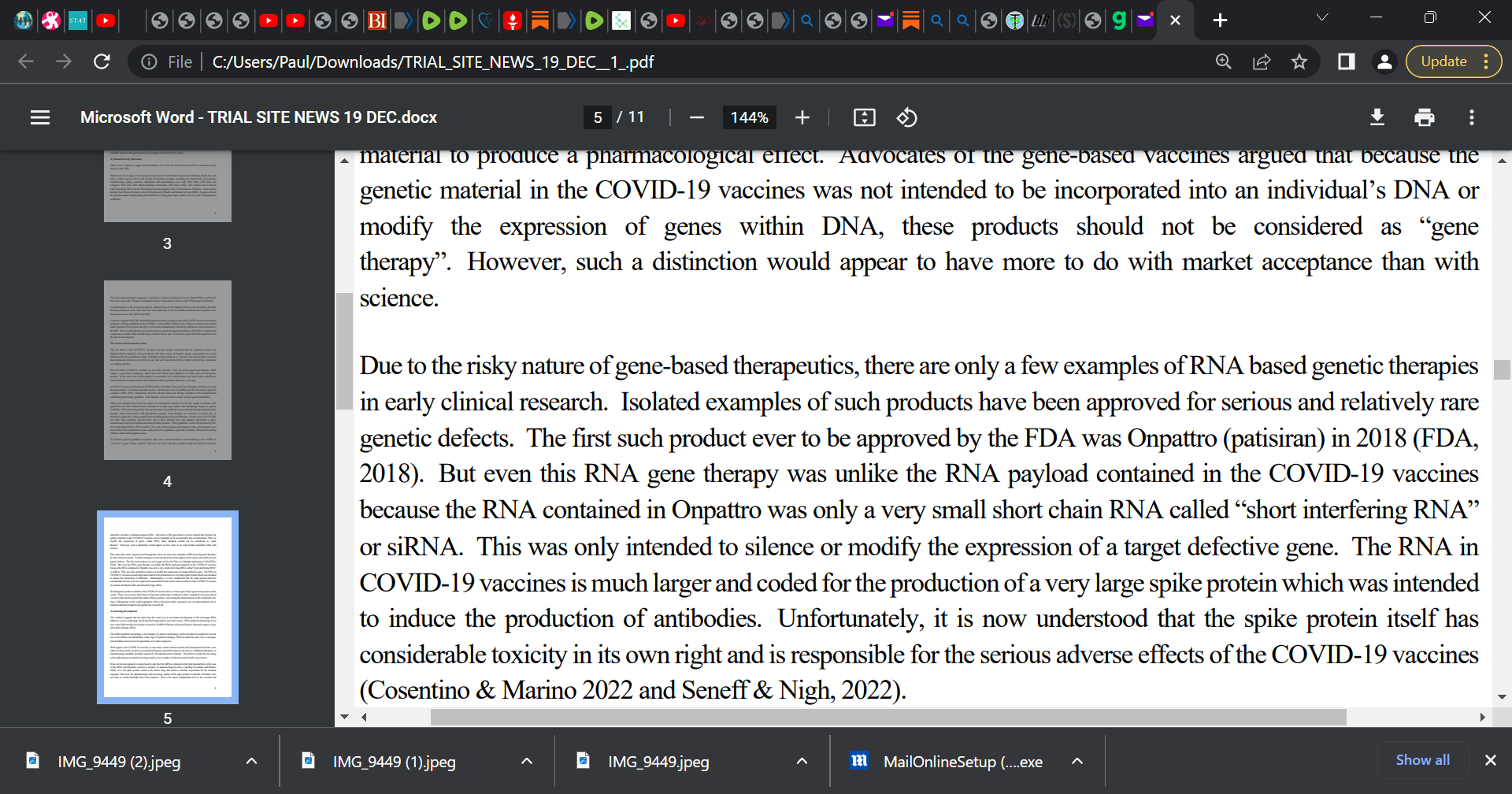Download the PDF file
Viewport: 1512px width, 794px height.
[x=1377, y=117]
